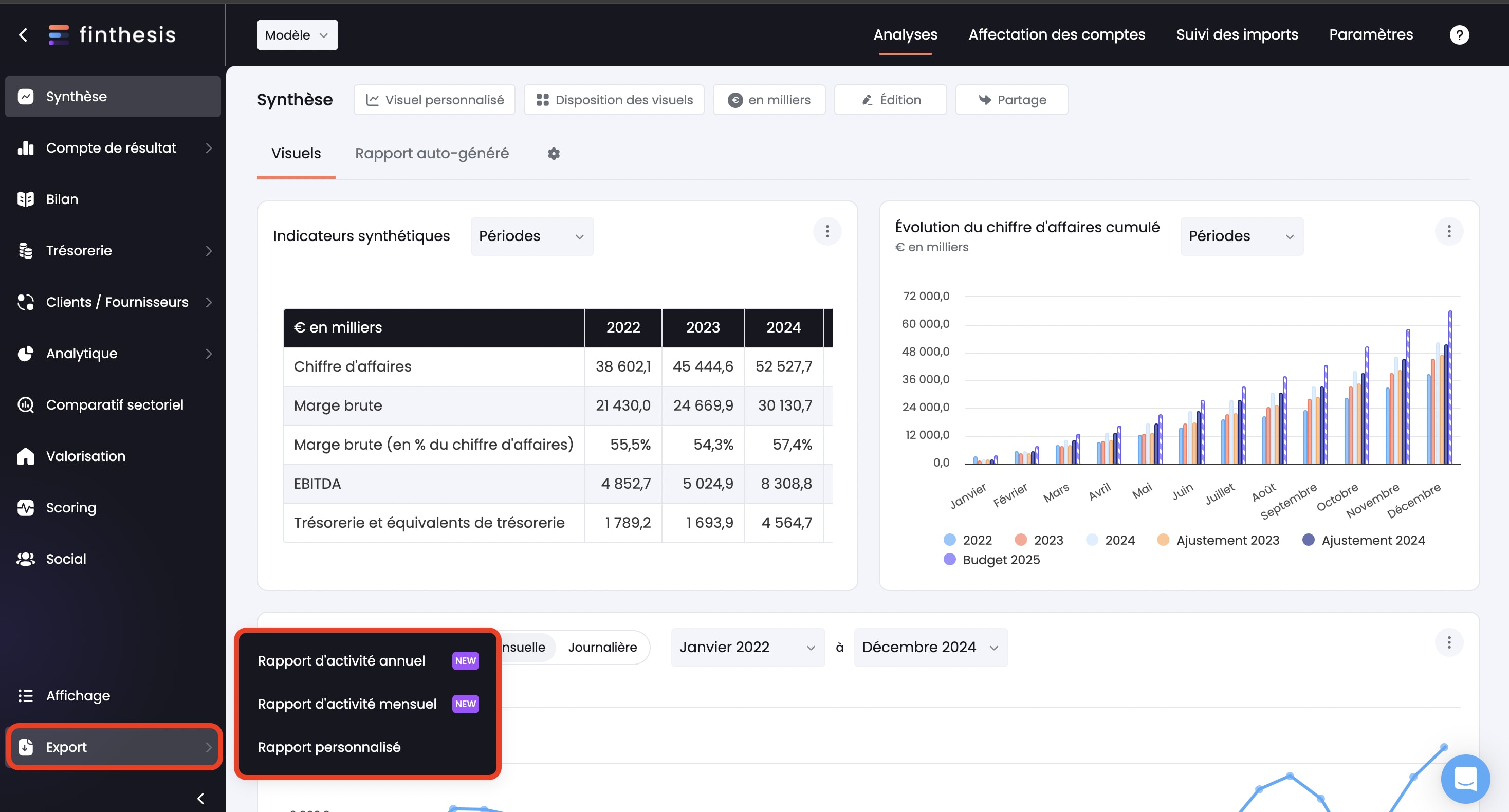Open three-dot menu of Évolution du chiffre d'affaires card
Screen dimensions: 1509x812
pyautogui.click(x=1449, y=231)
